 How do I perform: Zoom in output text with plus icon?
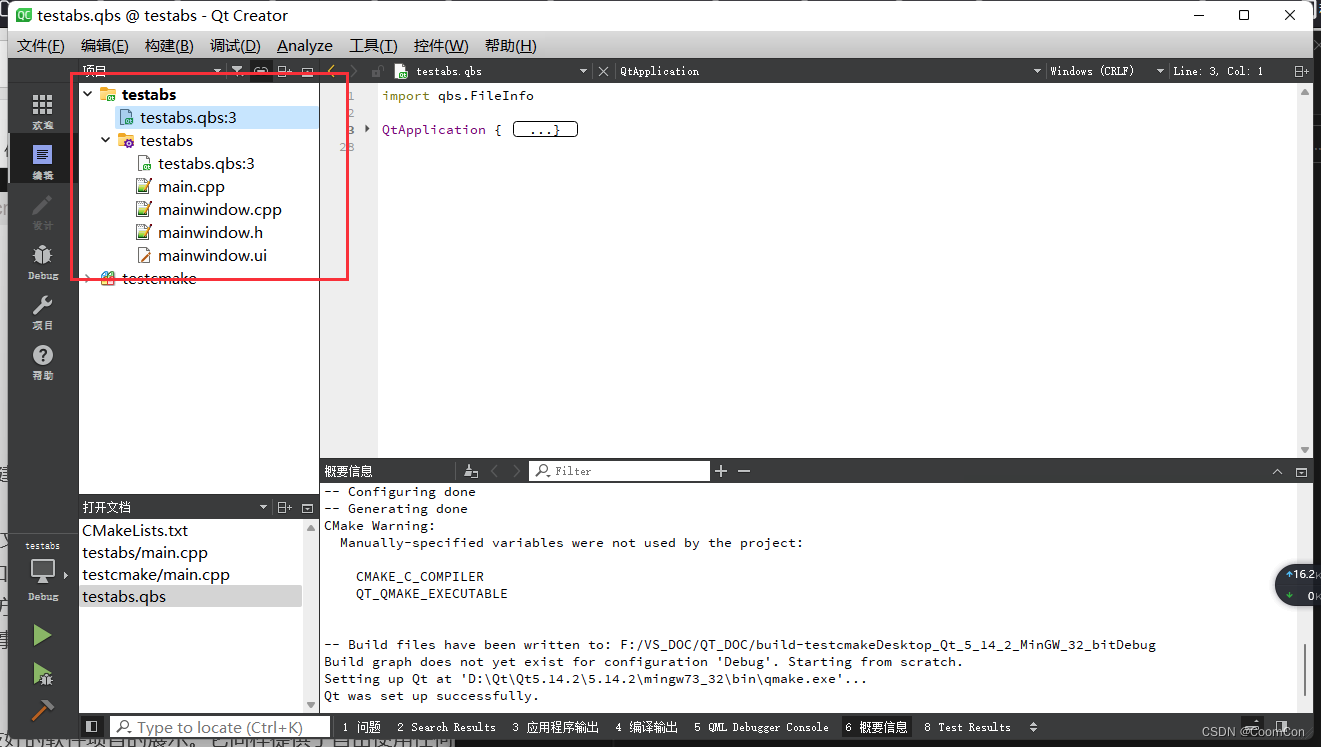pyautogui.click(x=721, y=471)
